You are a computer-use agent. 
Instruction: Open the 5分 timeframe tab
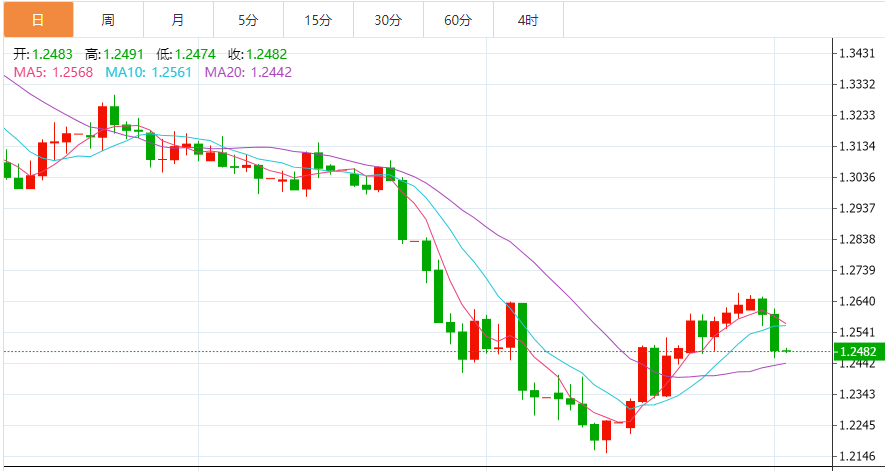[248, 20]
